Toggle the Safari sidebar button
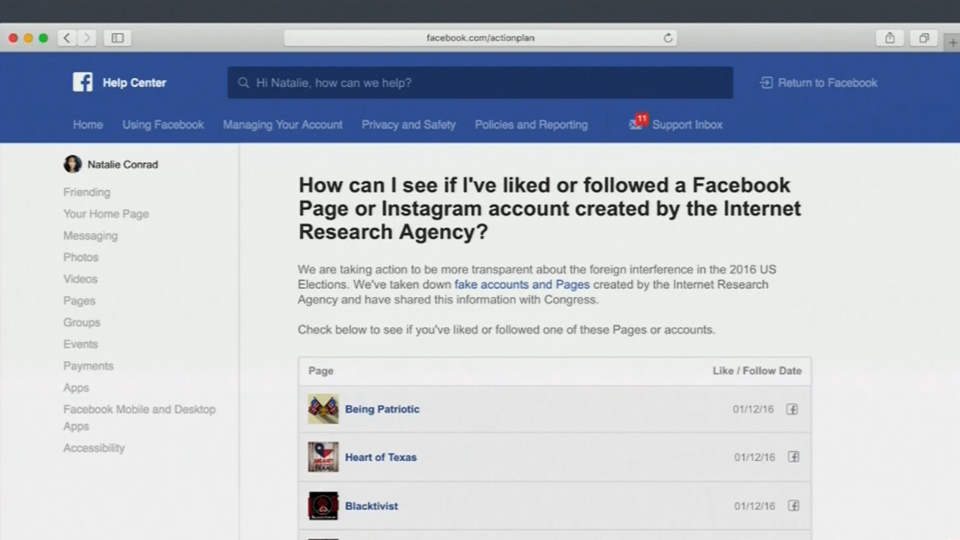The width and height of the screenshot is (960, 540). [x=118, y=38]
